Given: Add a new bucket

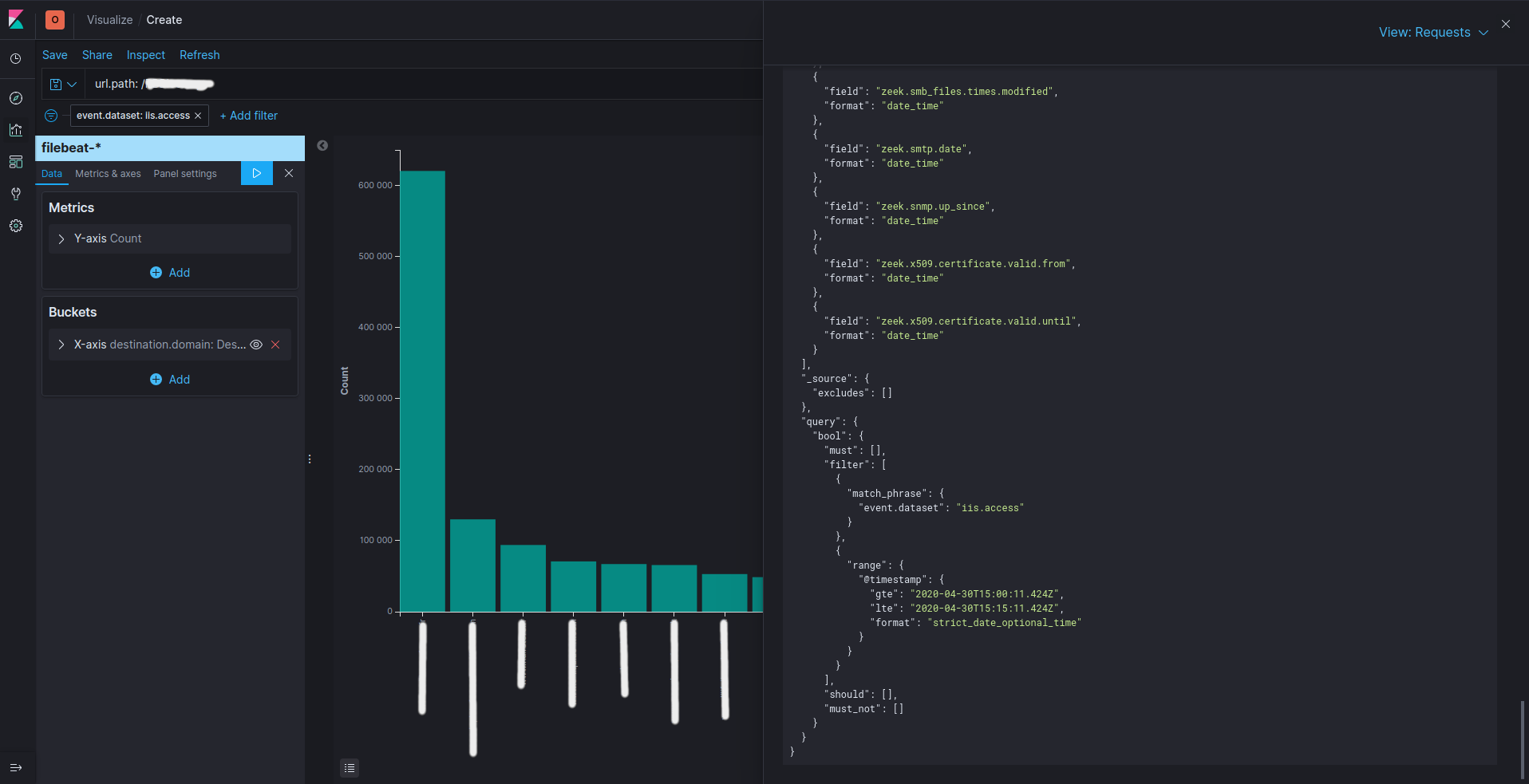Looking at the screenshot, I should pyautogui.click(x=170, y=380).
